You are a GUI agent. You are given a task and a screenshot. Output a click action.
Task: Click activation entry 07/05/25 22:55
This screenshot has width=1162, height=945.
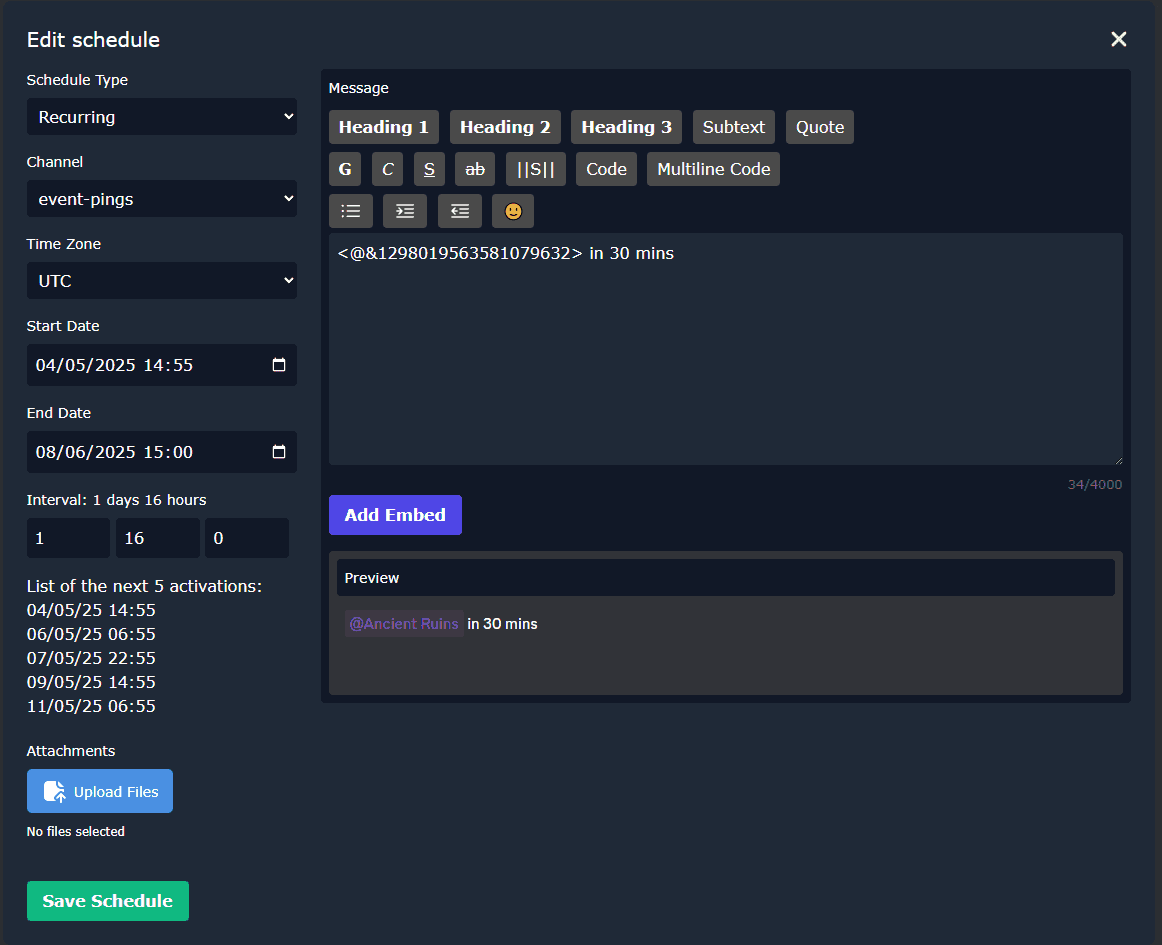[x=91, y=657]
